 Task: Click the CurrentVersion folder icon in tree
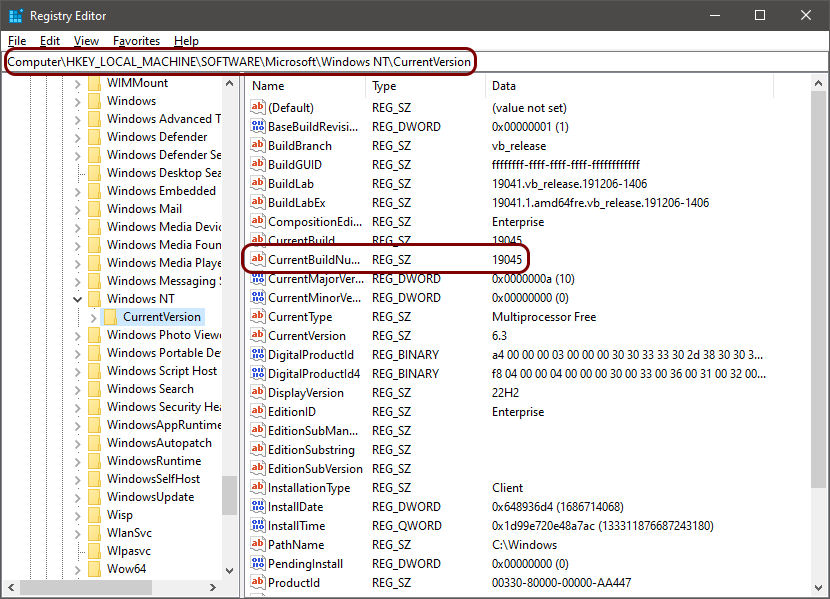tap(110, 316)
